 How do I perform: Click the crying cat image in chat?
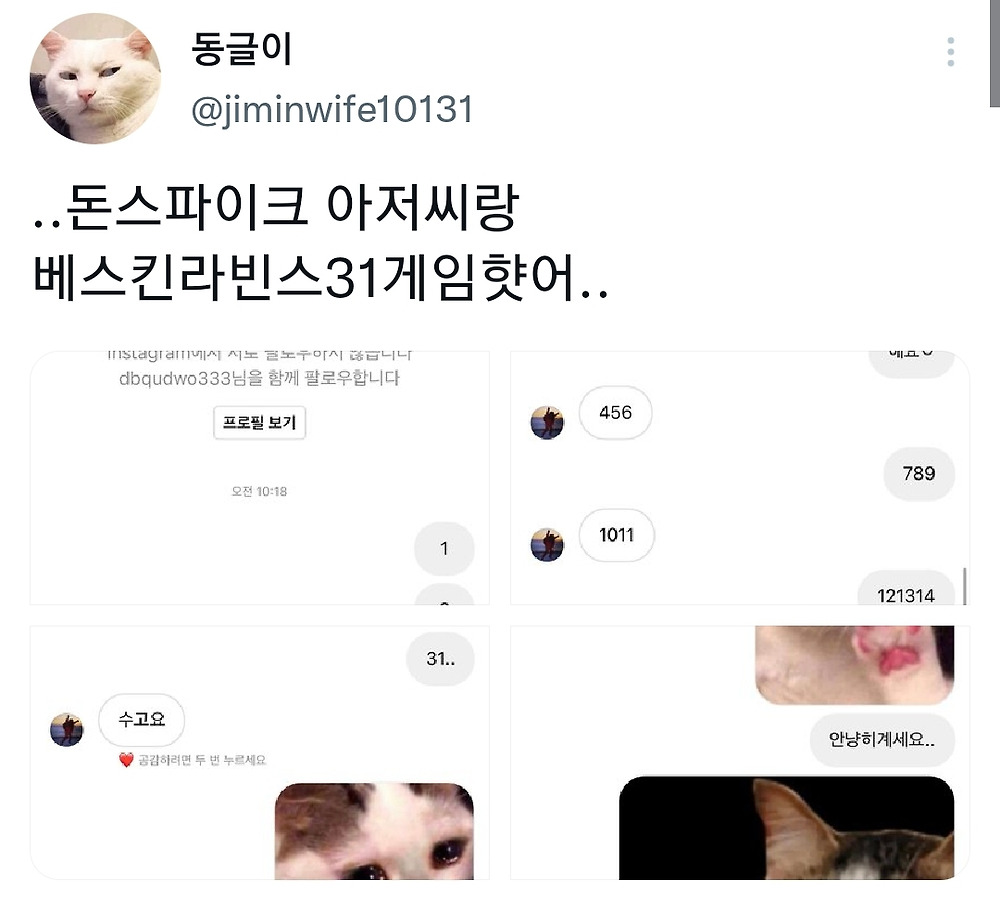pyautogui.click(x=374, y=831)
